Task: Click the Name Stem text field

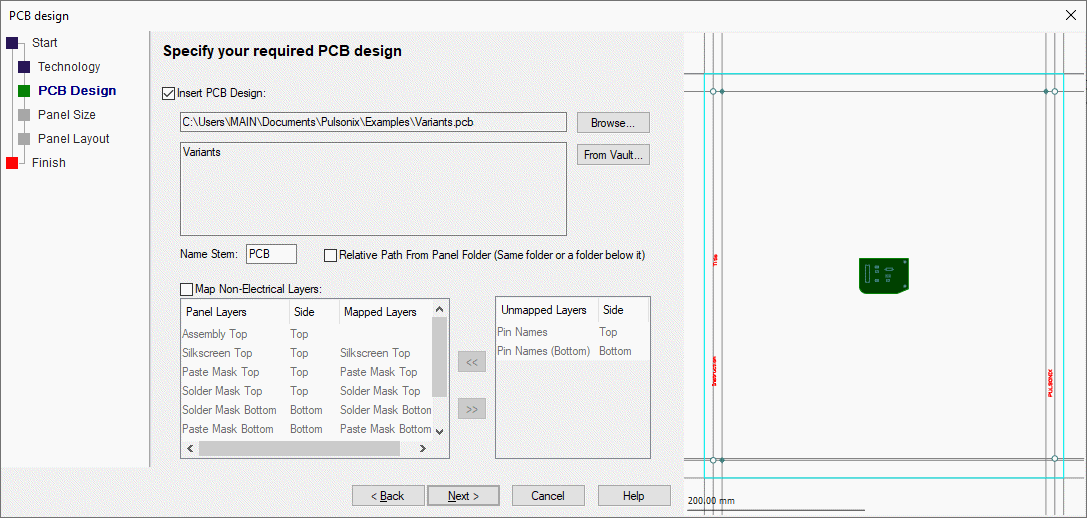Action: tap(271, 254)
